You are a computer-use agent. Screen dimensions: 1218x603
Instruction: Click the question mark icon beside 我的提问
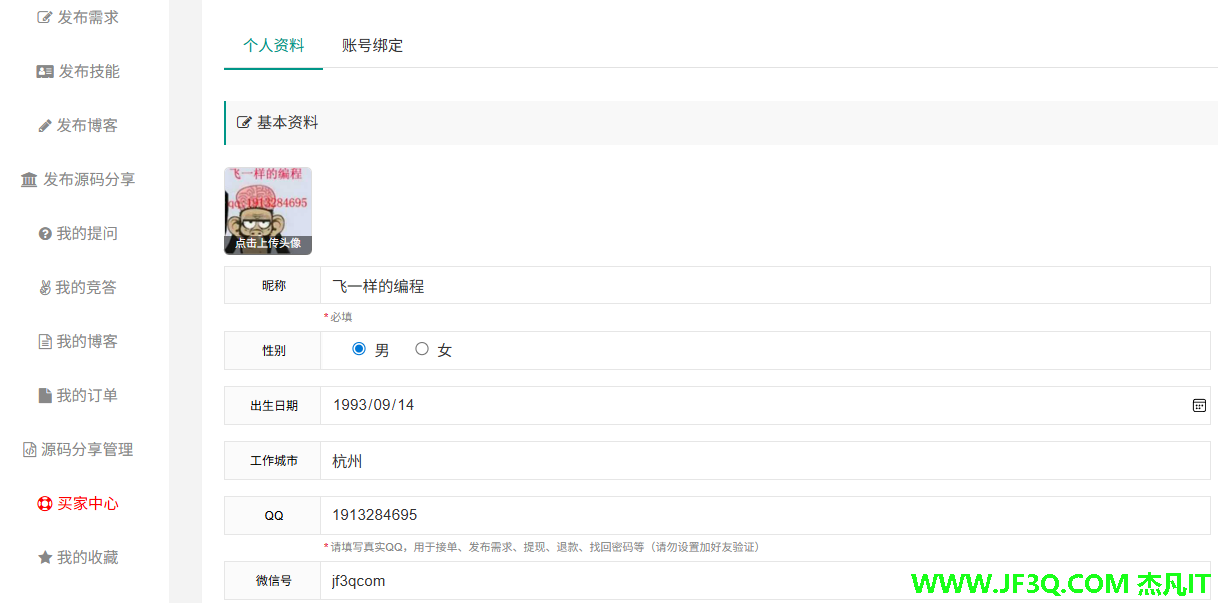click(x=45, y=234)
